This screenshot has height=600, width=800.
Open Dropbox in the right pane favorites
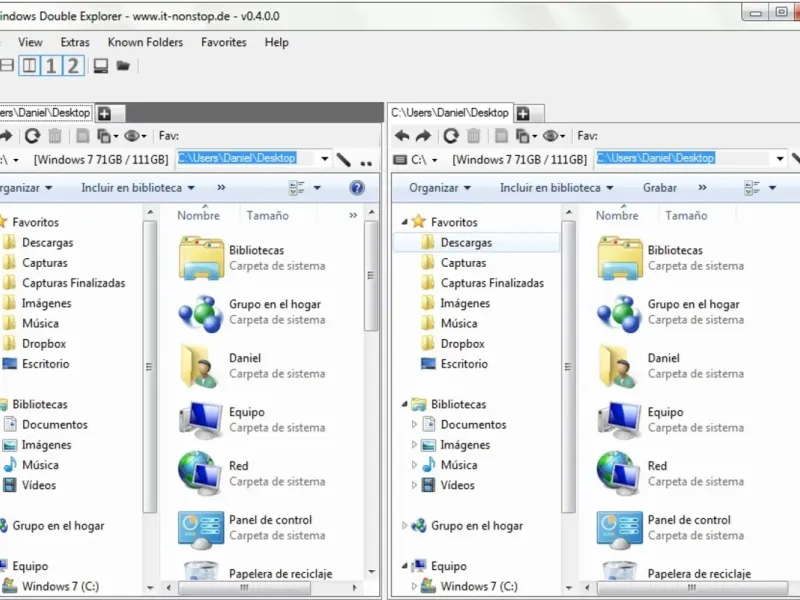pyautogui.click(x=462, y=343)
